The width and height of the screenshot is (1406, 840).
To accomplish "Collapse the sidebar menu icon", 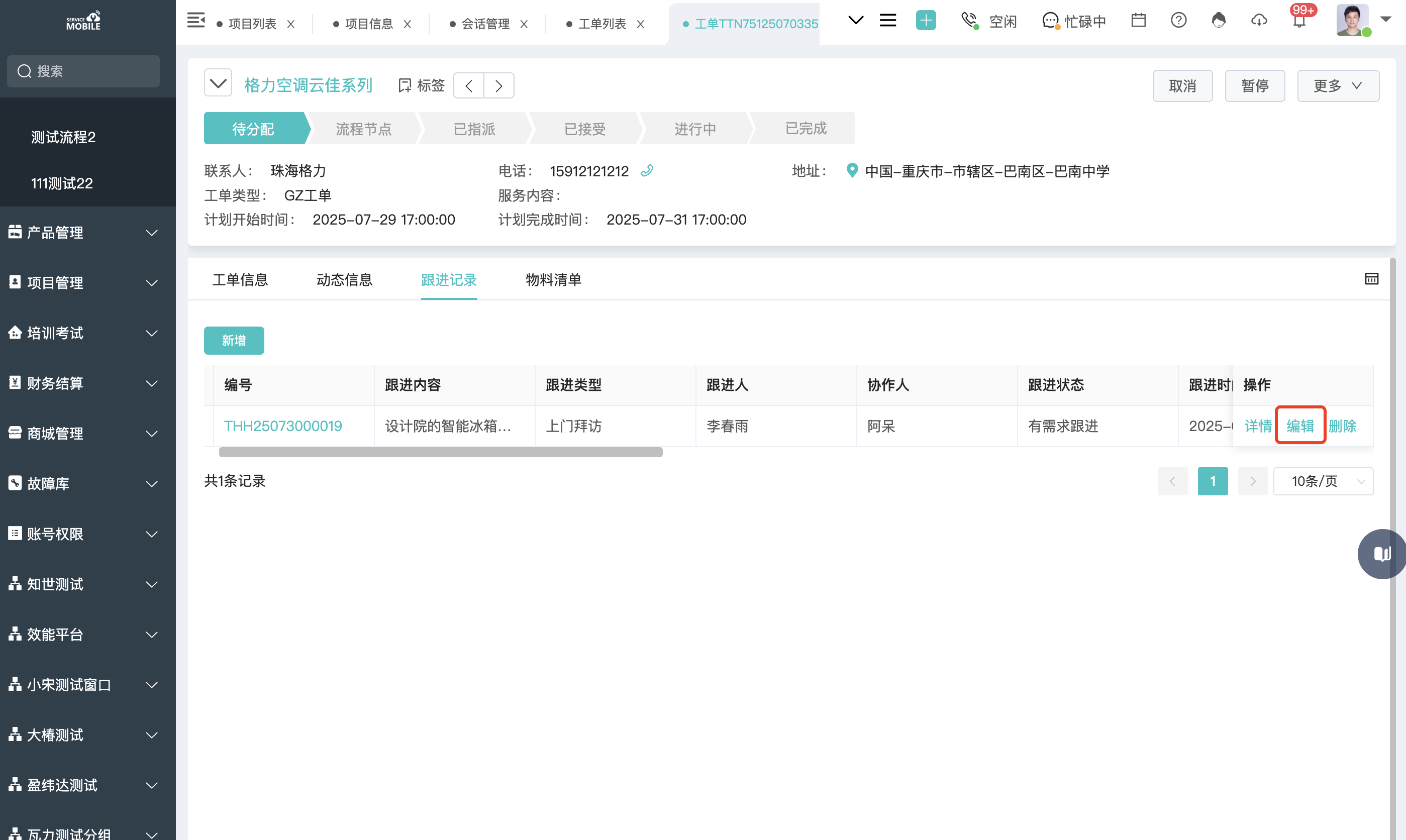I will click(x=196, y=21).
